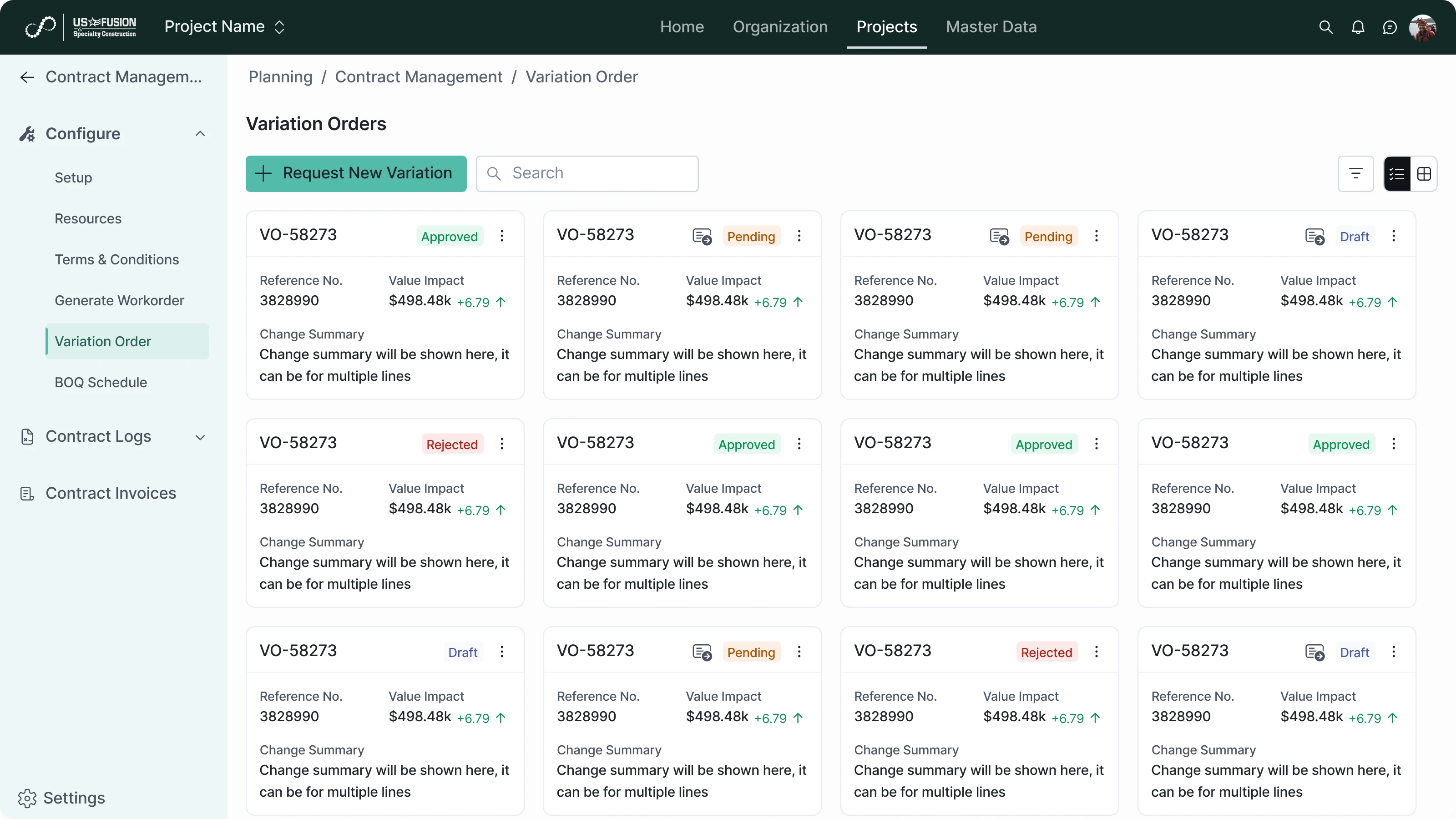This screenshot has height=819, width=1456.
Task: Go to the Master Data tab
Action: point(991,27)
